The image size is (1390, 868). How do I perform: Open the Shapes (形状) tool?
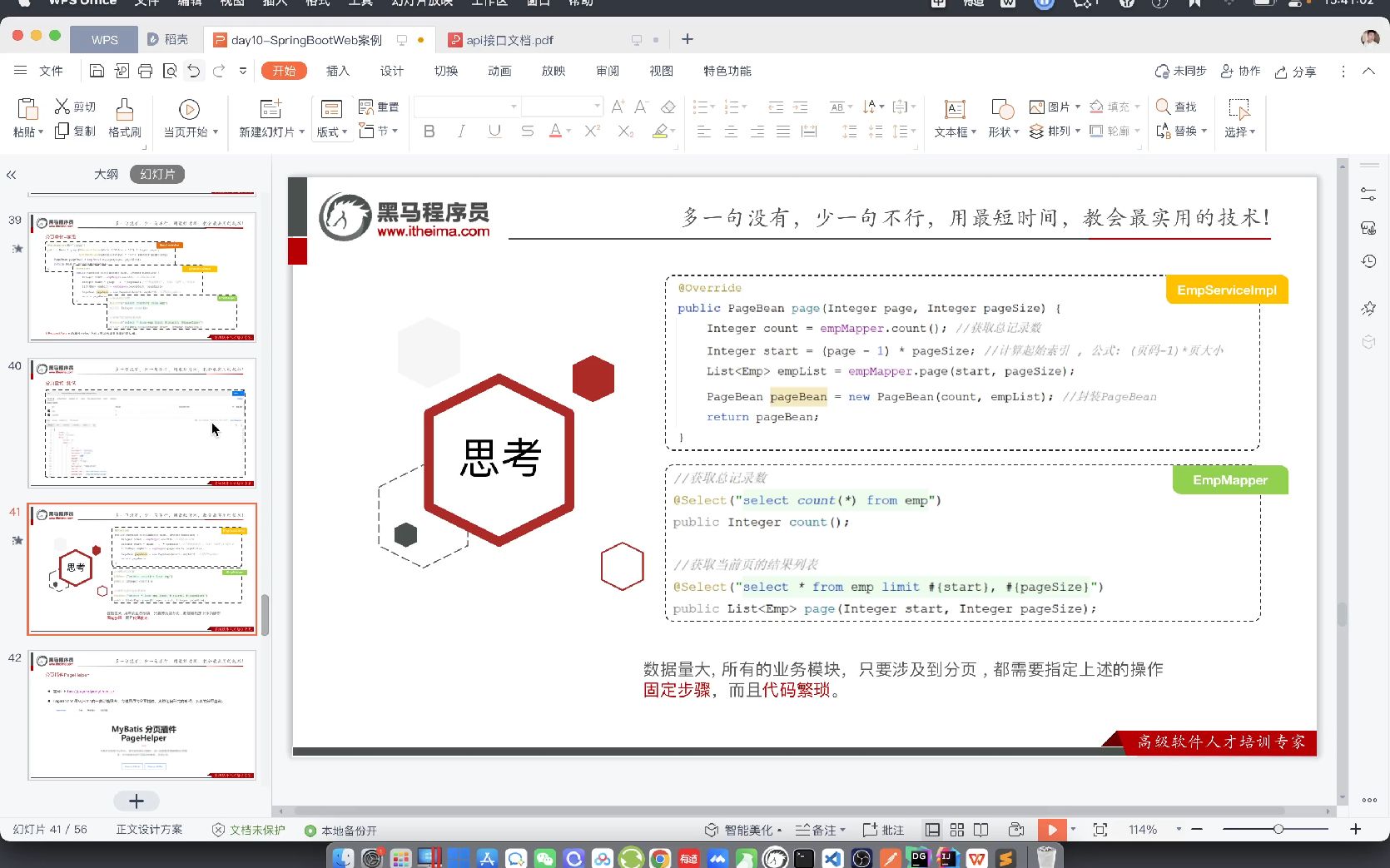click(x=1003, y=117)
